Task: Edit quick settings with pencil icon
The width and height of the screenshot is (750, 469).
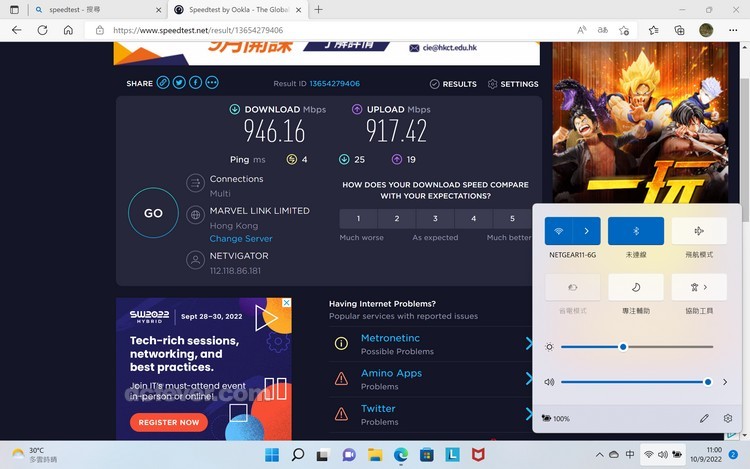Action: (x=704, y=419)
